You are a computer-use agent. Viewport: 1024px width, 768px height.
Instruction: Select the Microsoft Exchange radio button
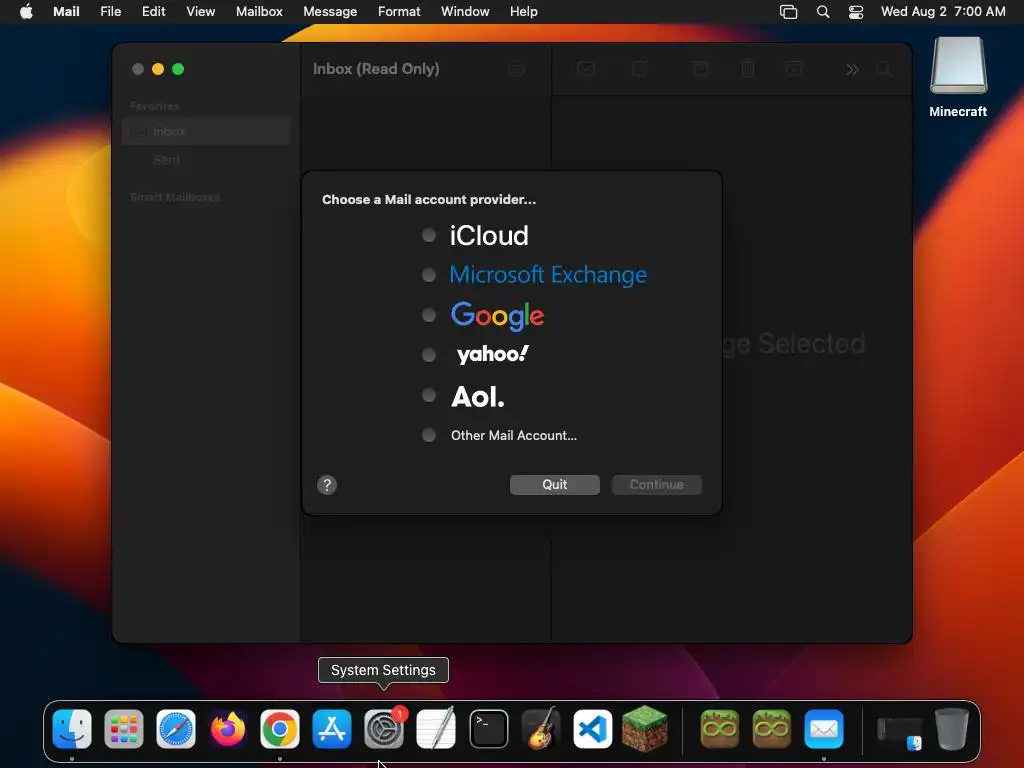(428, 275)
